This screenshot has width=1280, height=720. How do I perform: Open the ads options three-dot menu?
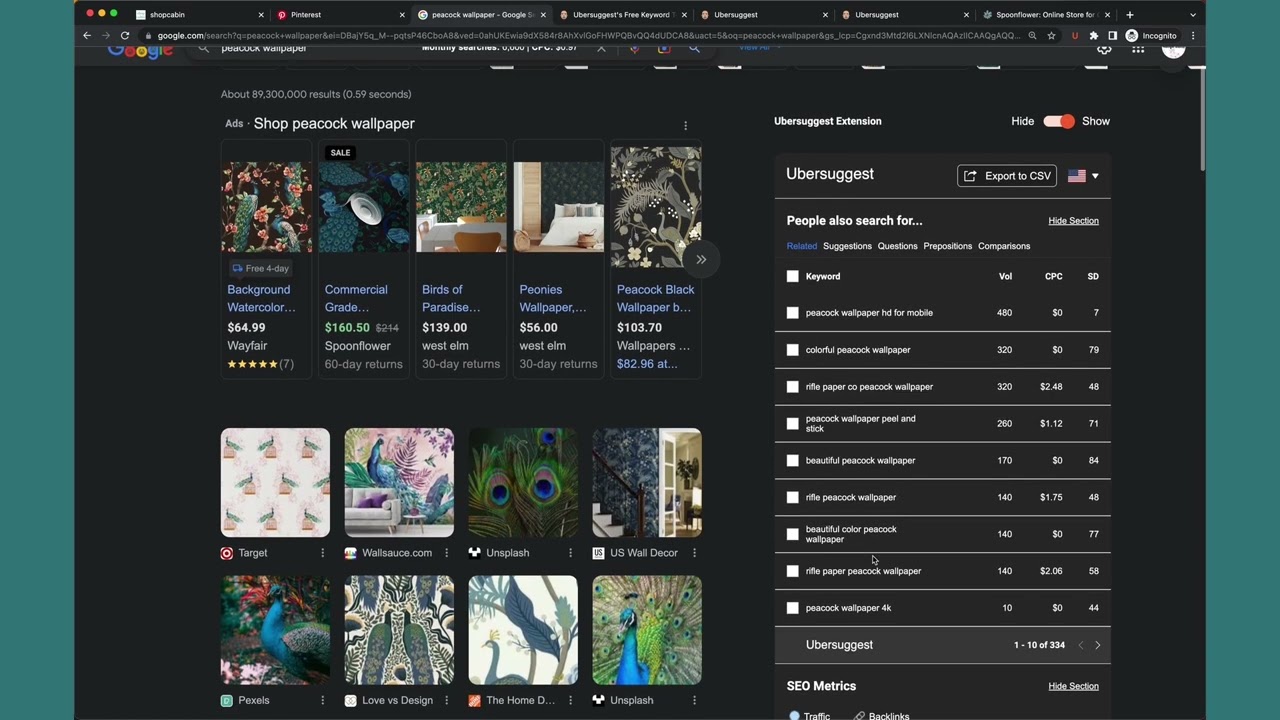(x=686, y=125)
